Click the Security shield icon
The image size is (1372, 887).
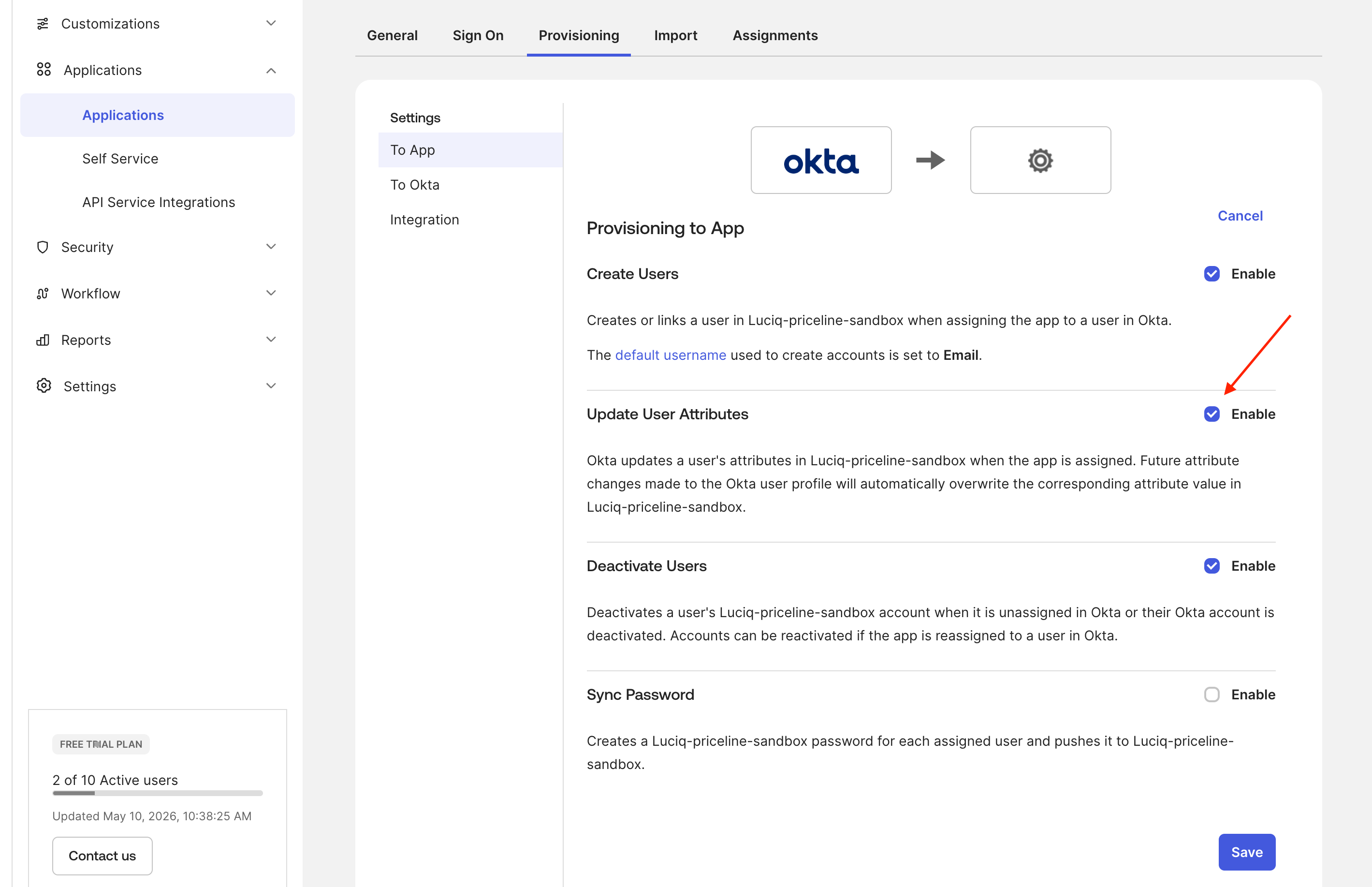pyautogui.click(x=43, y=247)
